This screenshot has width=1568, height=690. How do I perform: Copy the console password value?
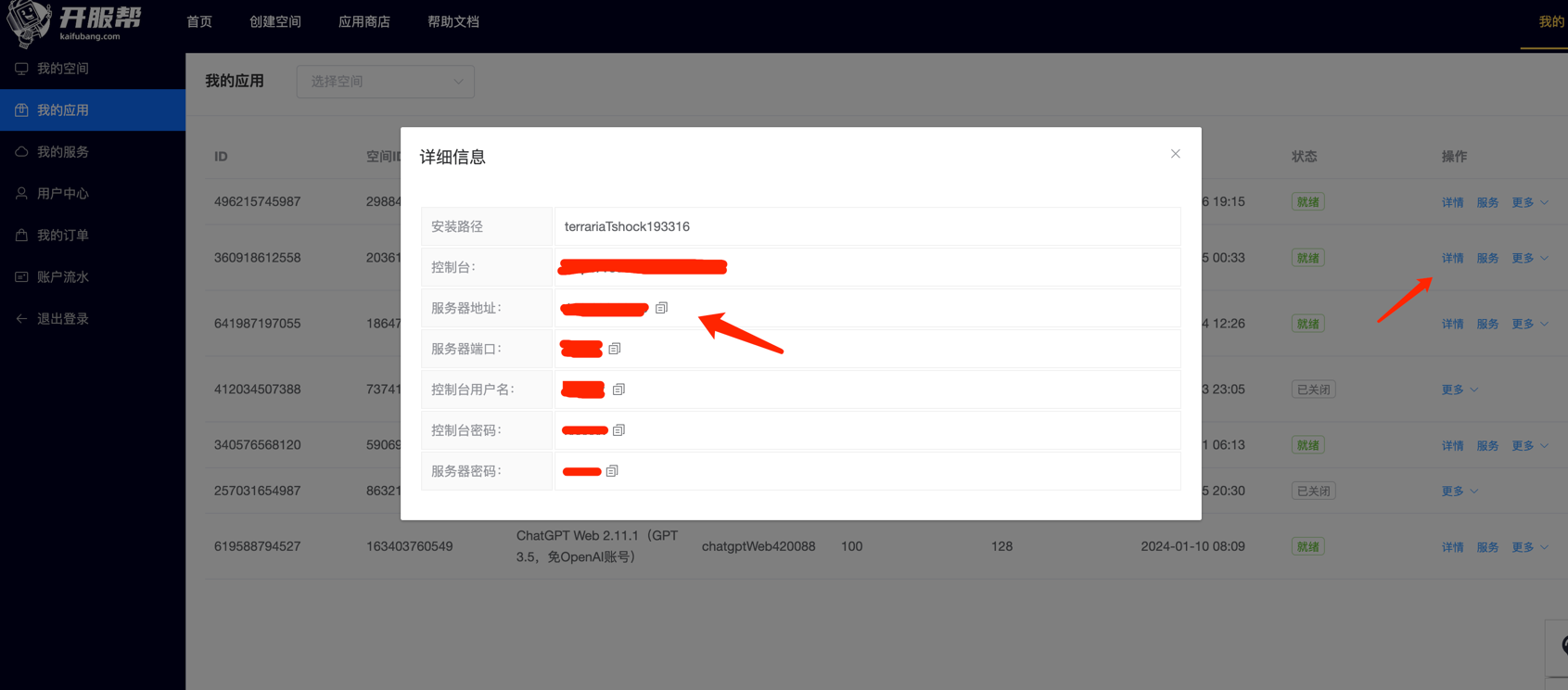point(618,430)
